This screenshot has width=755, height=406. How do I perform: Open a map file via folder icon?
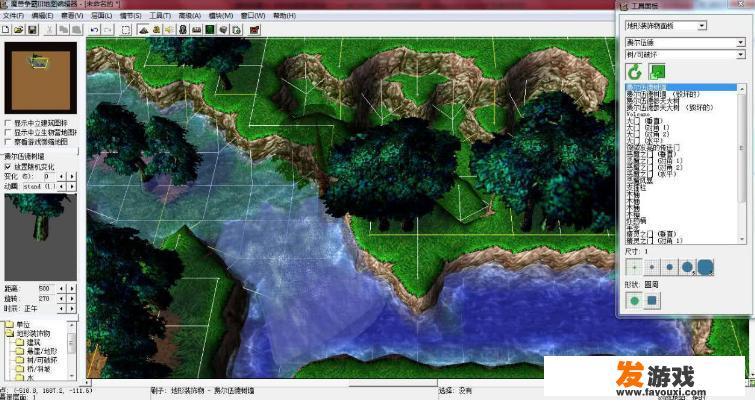[x=19, y=30]
